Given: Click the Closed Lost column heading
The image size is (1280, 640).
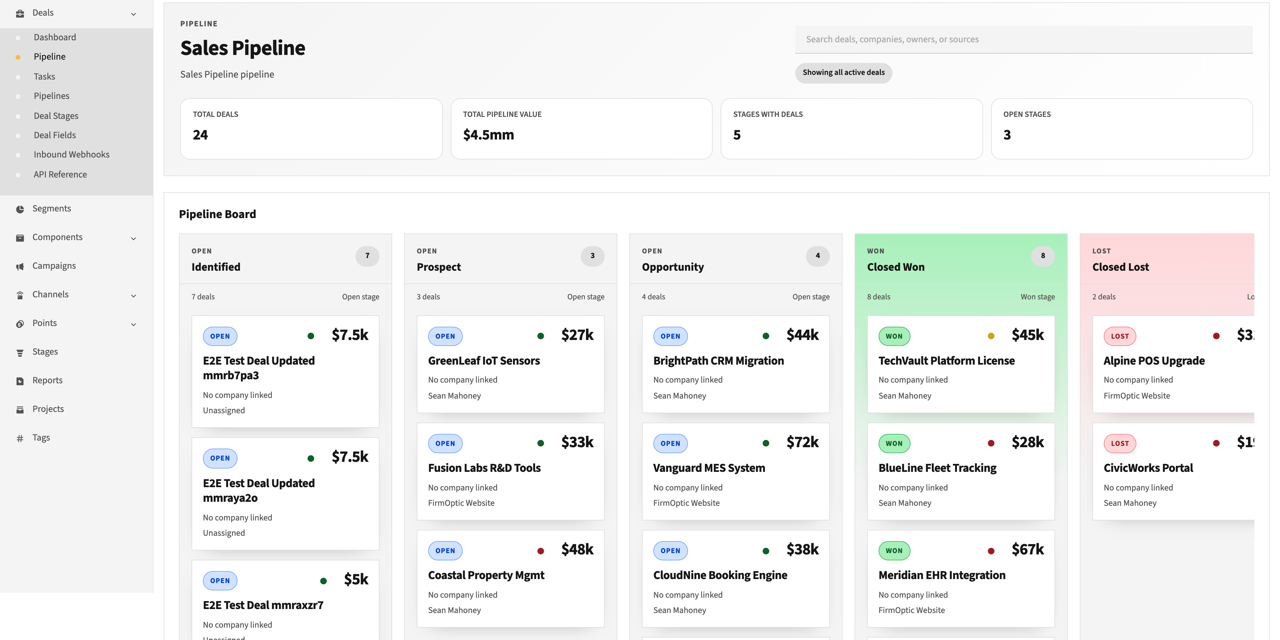Looking at the screenshot, I should pos(1121,267).
